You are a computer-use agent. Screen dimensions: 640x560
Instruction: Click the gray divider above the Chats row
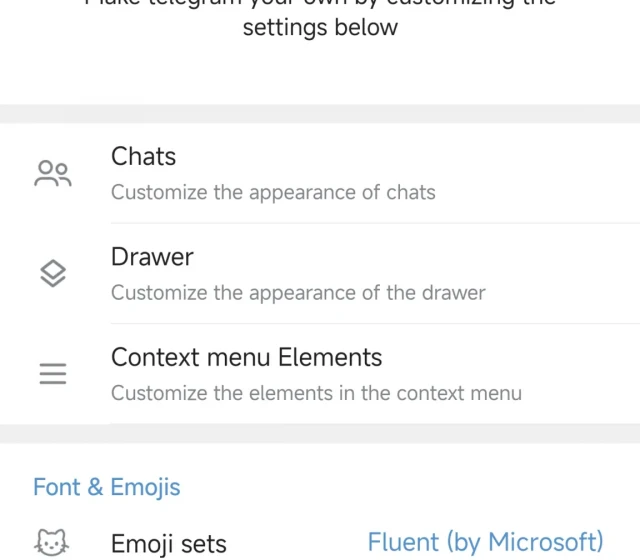click(320, 113)
